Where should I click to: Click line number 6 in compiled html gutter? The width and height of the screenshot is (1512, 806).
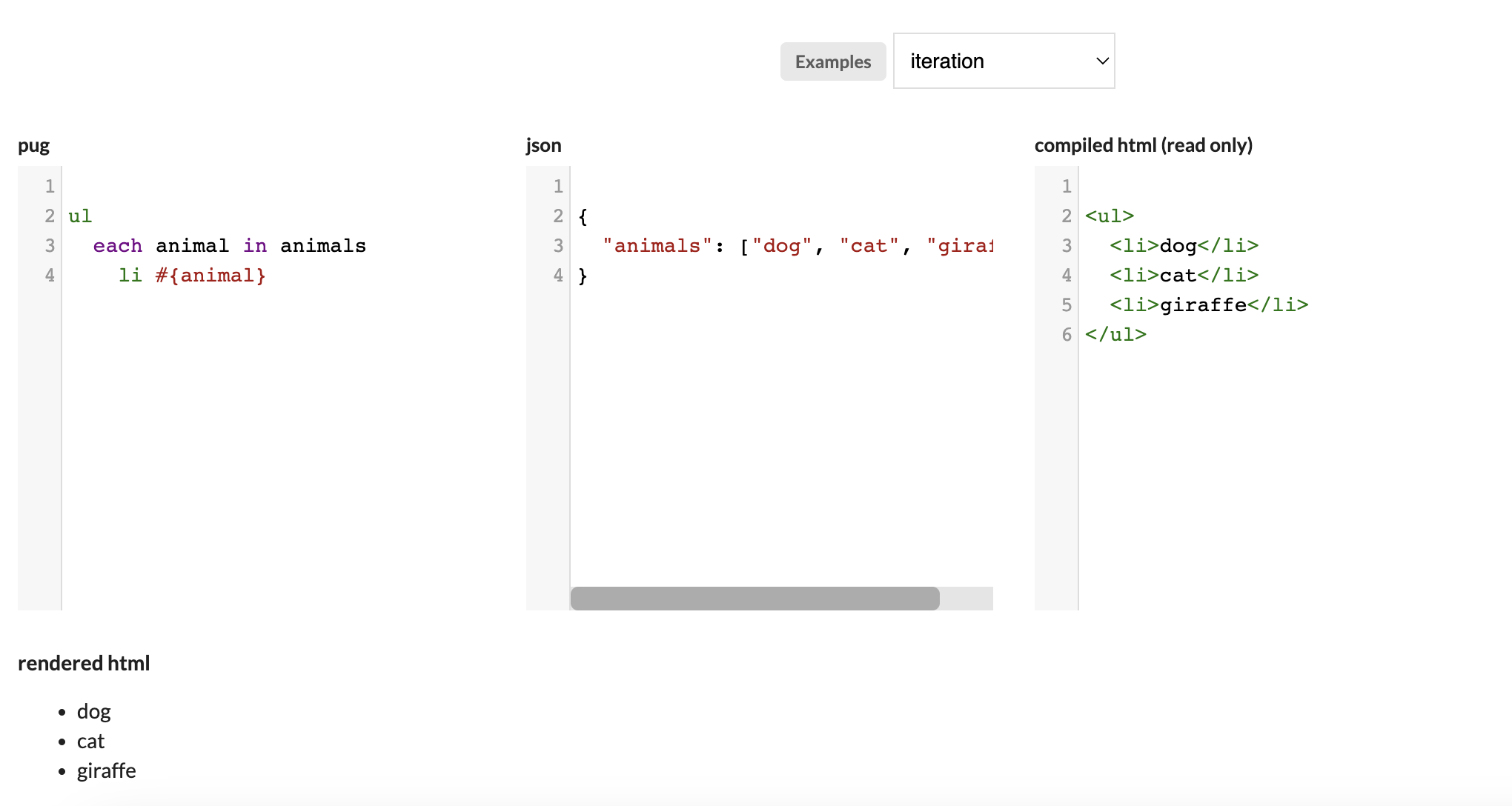pos(1067,335)
